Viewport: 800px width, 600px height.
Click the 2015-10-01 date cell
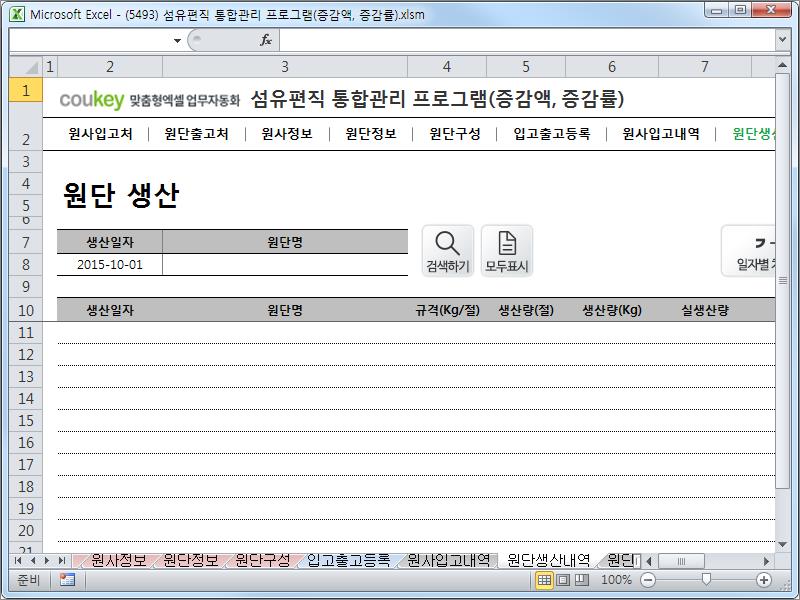[110, 265]
